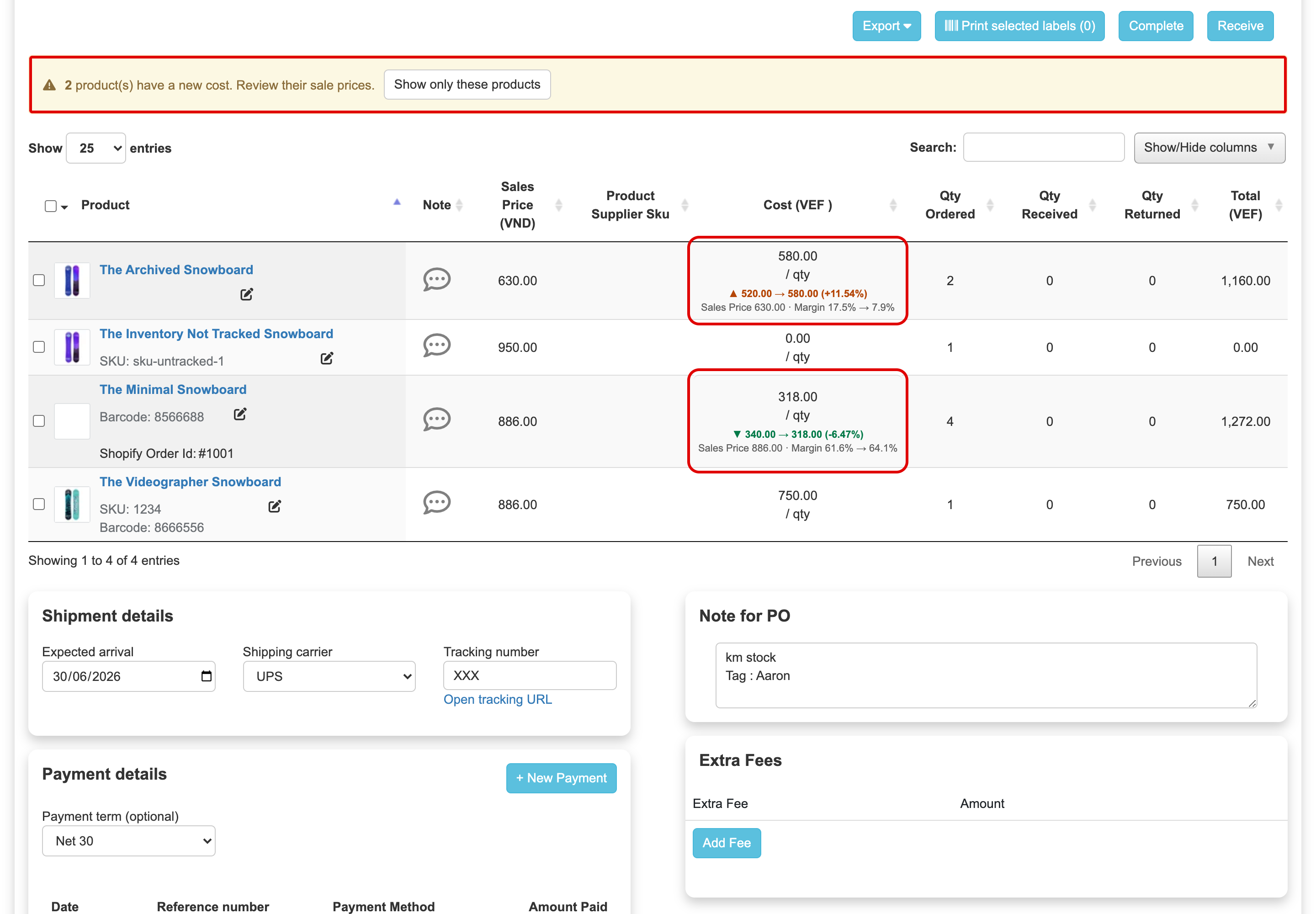Image resolution: width=1316 pixels, height=914 pixels.
Task: Sort by Product Supplier Sku column
Action: click(x=685, y=204)
